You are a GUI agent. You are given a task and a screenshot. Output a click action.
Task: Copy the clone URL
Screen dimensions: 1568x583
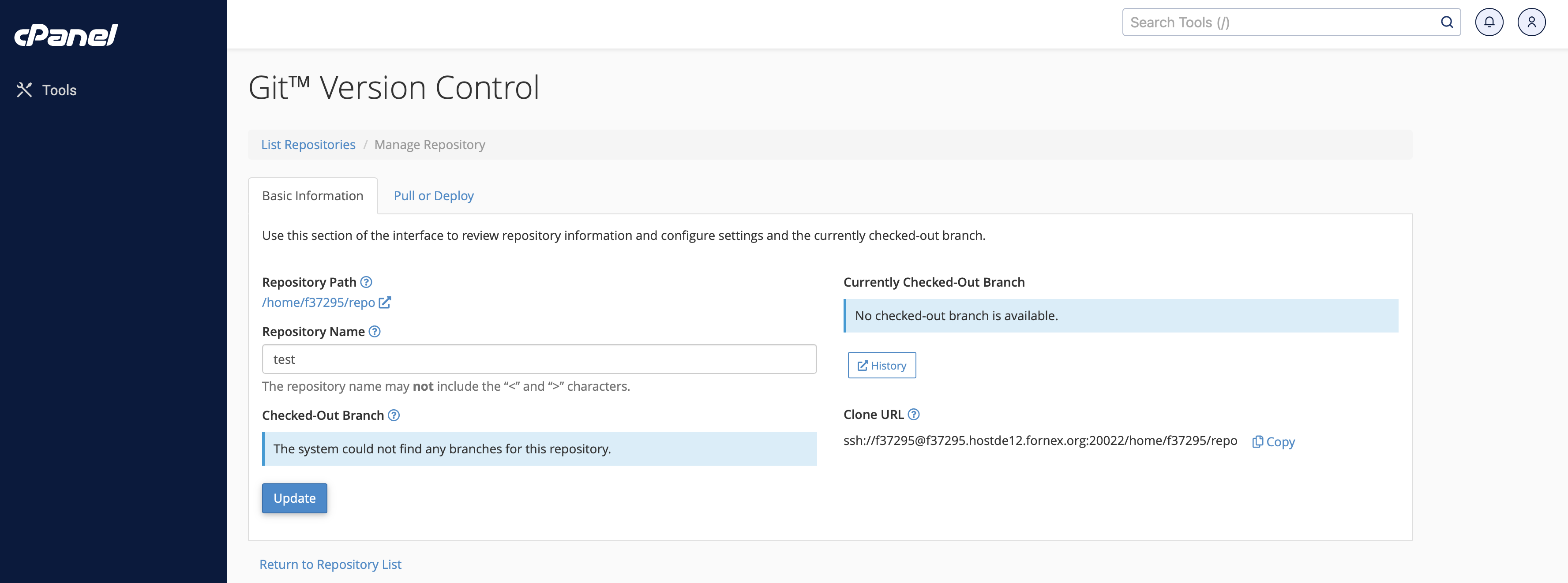1273,442
